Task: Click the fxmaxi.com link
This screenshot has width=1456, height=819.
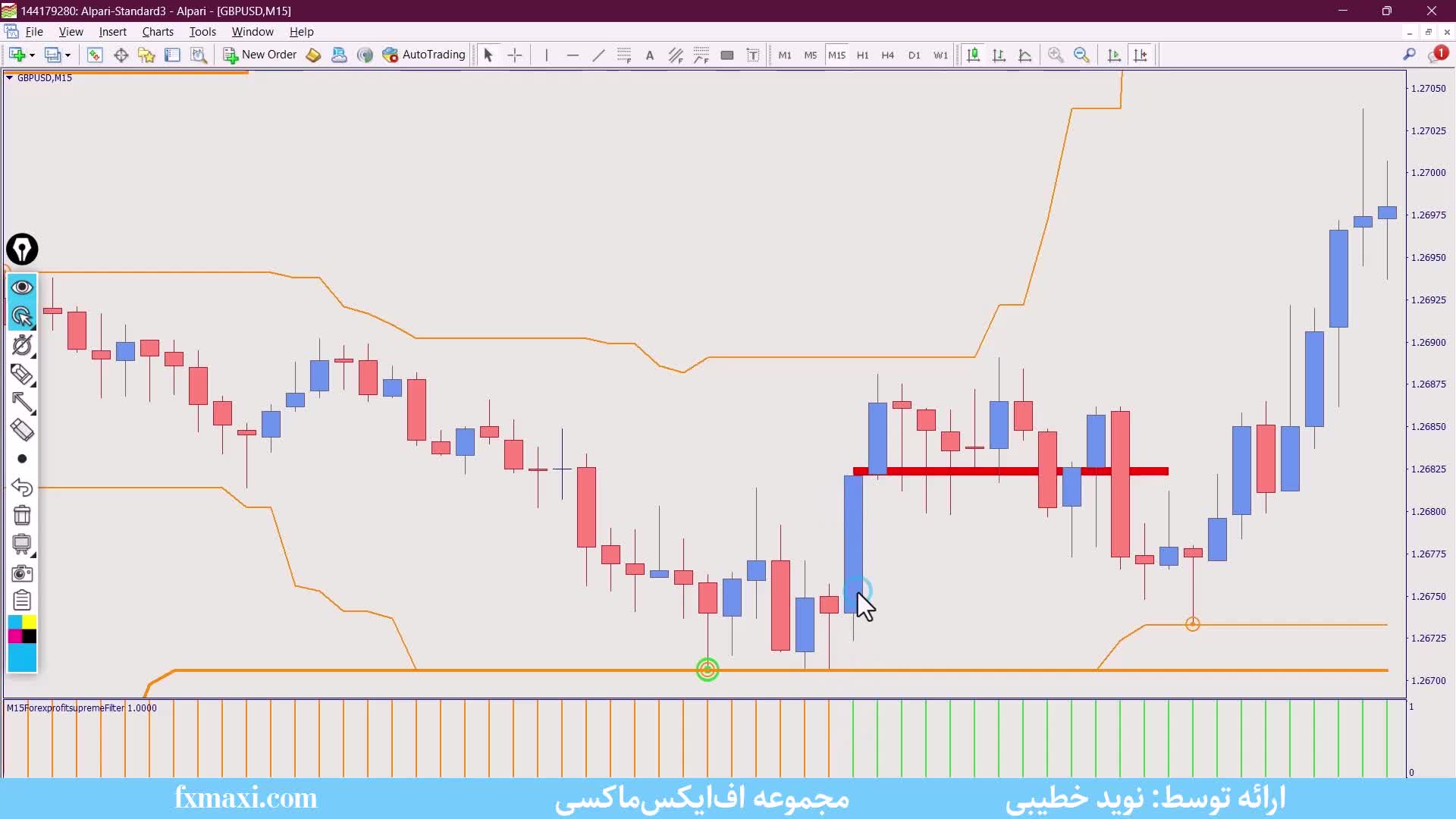Action: click(x=246, y=798)
